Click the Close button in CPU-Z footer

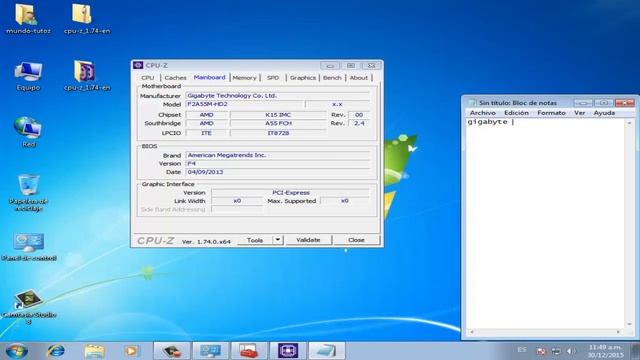[x=356, y=240]
